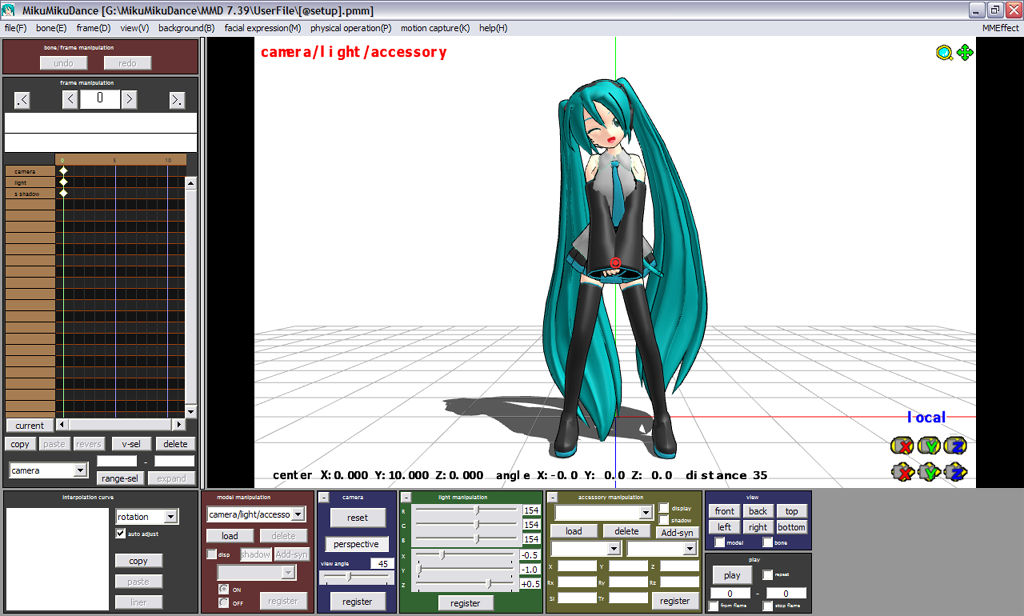Viewport: 1024px width, 616px height.
Task: Click the camera reset button
Action: [x=357, y=517]
